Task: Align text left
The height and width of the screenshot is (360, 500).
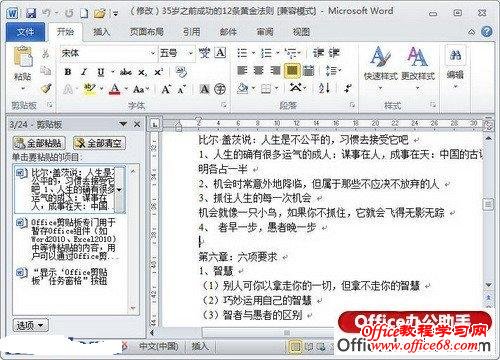Action: pos(242,71)
